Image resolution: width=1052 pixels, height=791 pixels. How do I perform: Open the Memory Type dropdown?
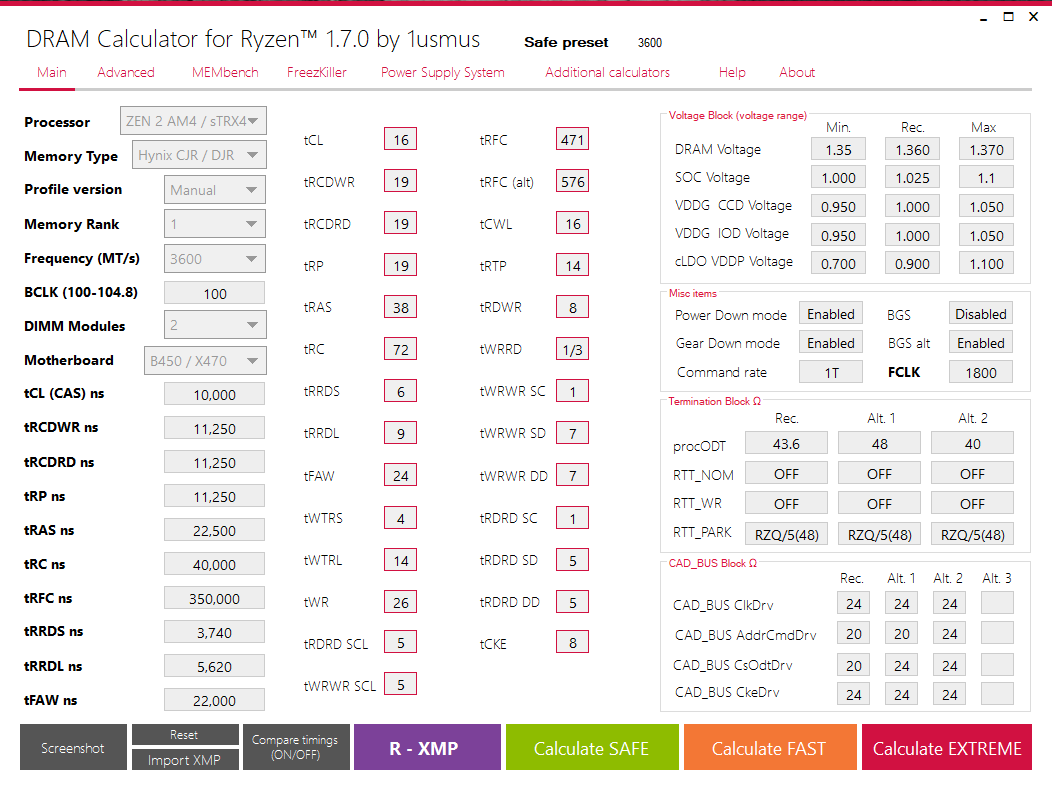pyautogui.click(x=199, y=155)
